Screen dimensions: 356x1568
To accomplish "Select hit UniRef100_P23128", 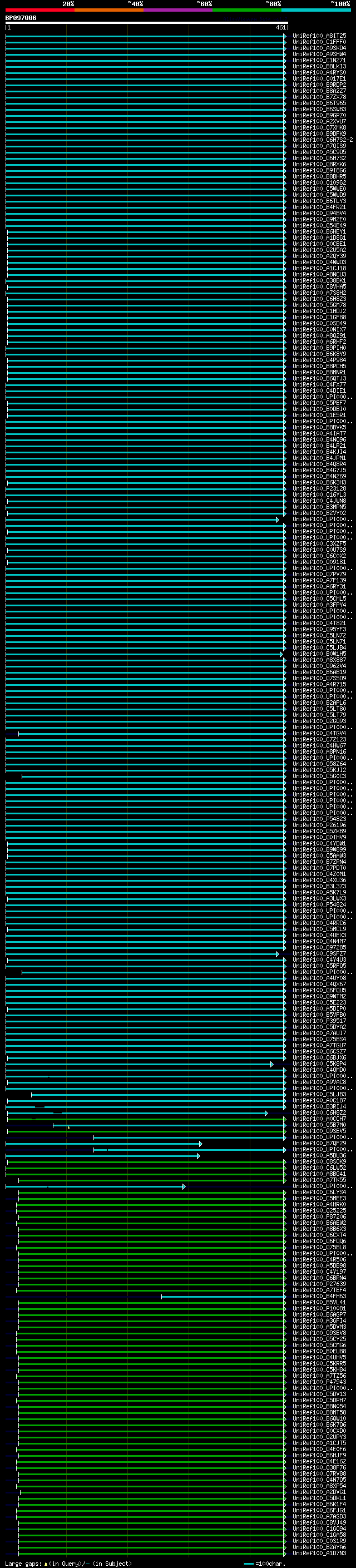I will (x=319, y=489).
